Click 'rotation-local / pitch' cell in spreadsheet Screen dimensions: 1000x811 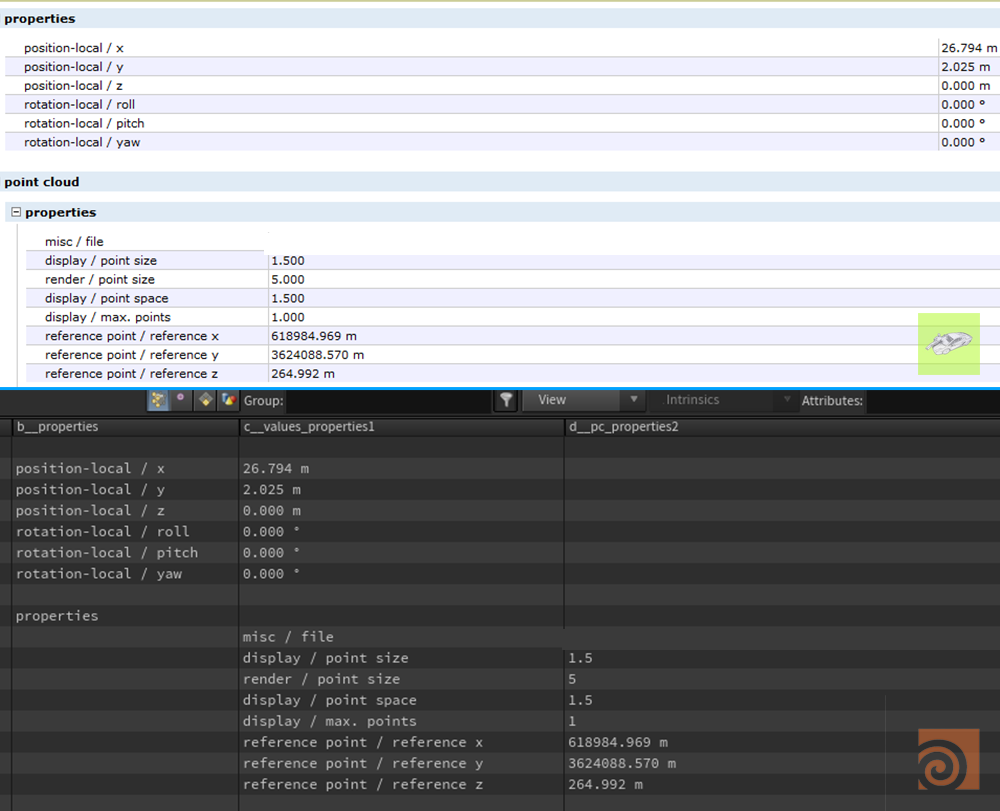click(126, 553)
